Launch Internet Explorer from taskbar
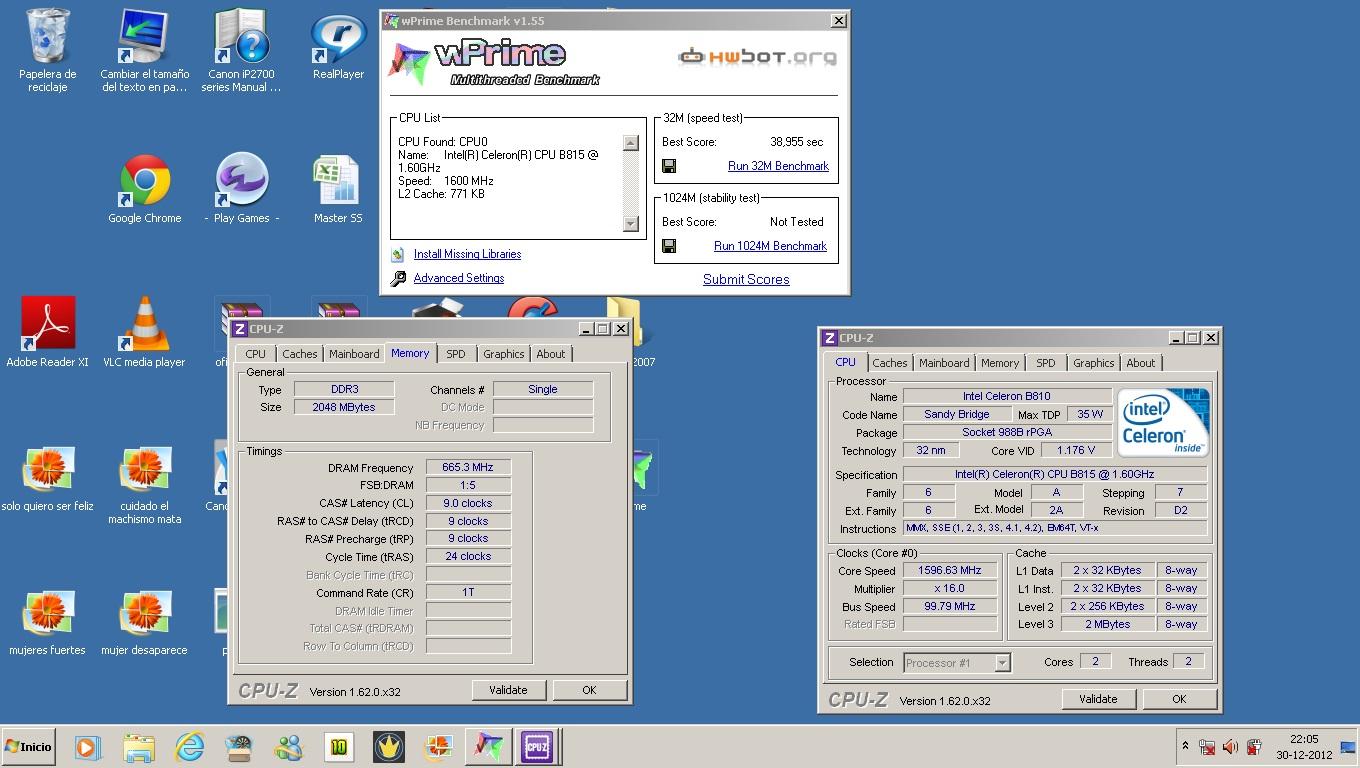The width and height of the screenshot is (1360, 768). (x=189, y=747)
